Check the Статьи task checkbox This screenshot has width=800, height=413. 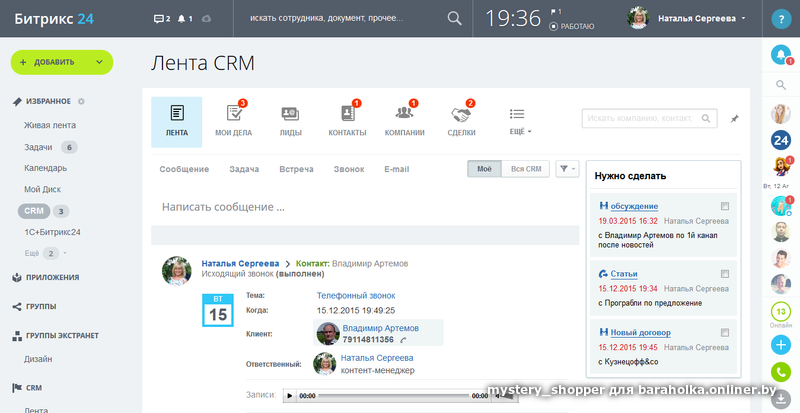[x=725, y=274]
